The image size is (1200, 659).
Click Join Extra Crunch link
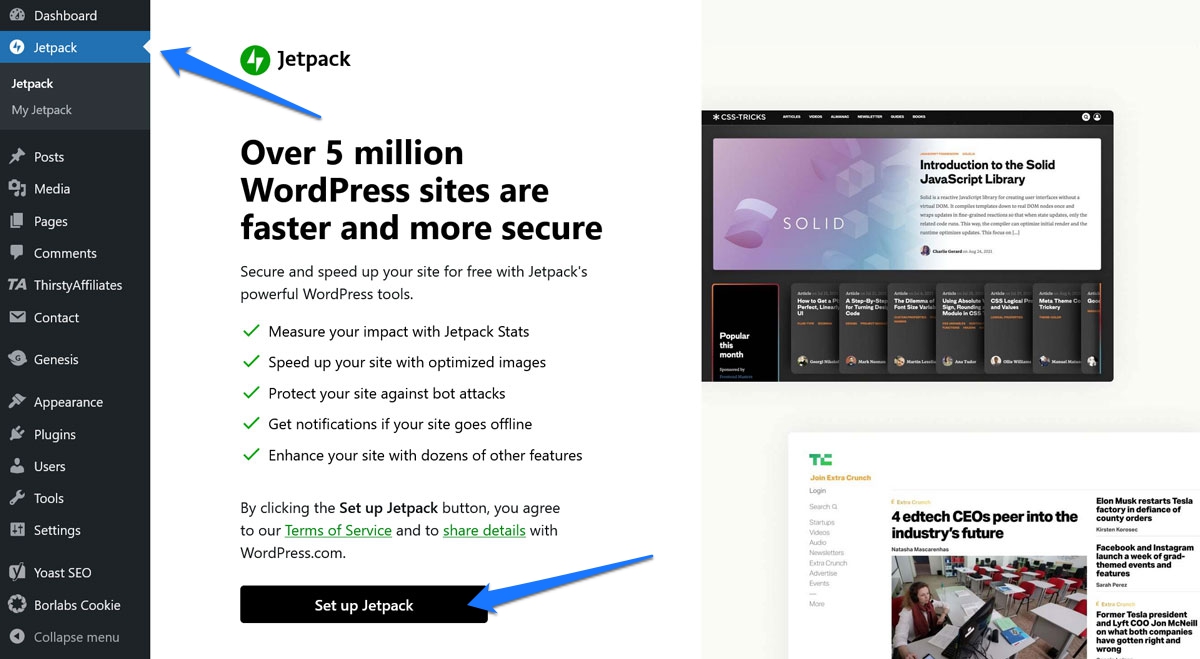[840, 478]
